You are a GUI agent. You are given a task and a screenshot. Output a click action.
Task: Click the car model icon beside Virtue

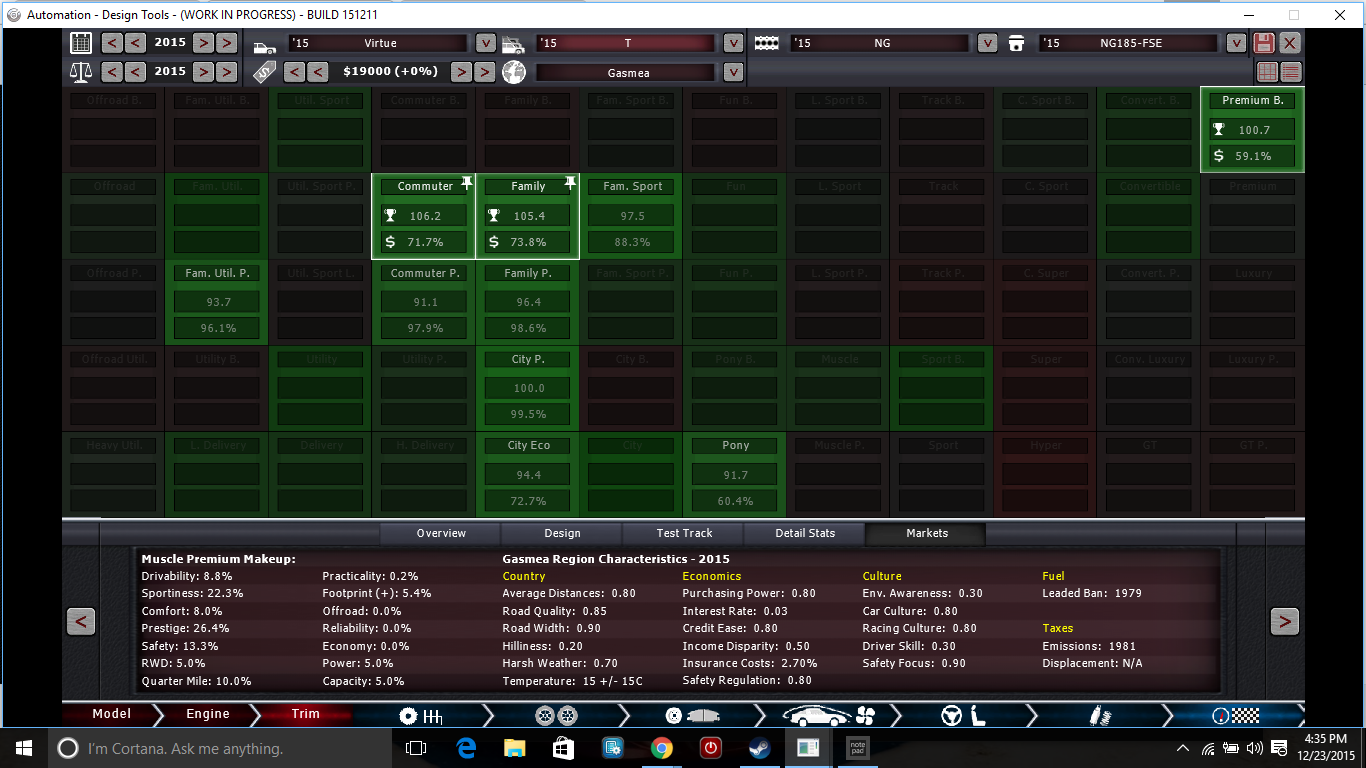tap(264, 45)
